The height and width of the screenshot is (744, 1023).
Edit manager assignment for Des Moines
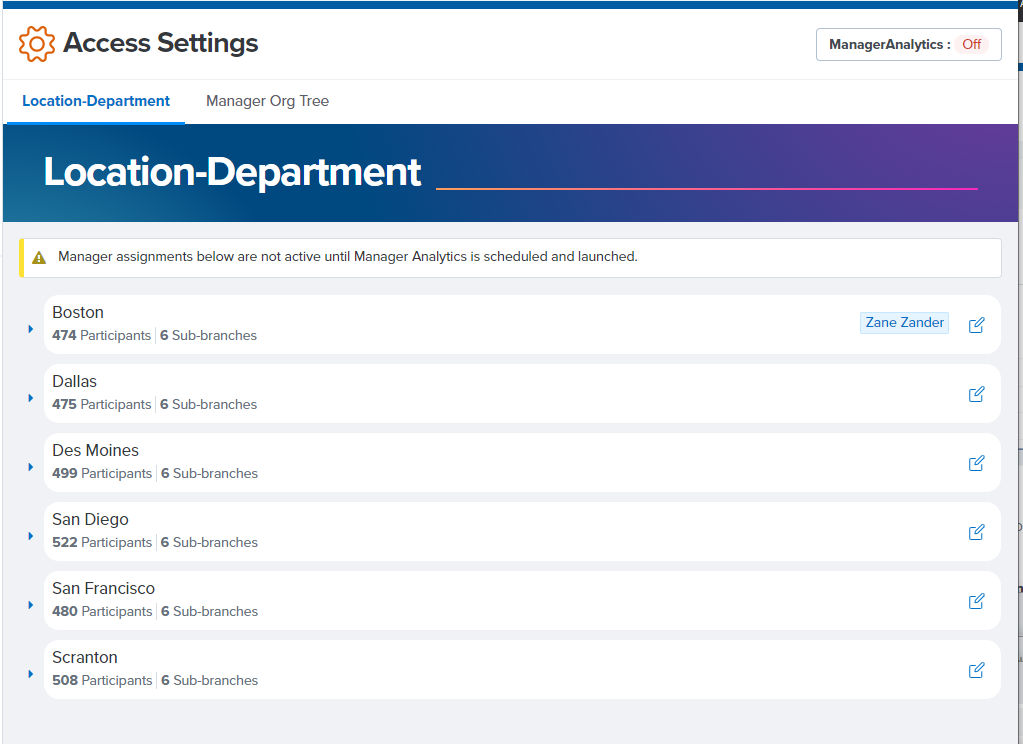976,463
